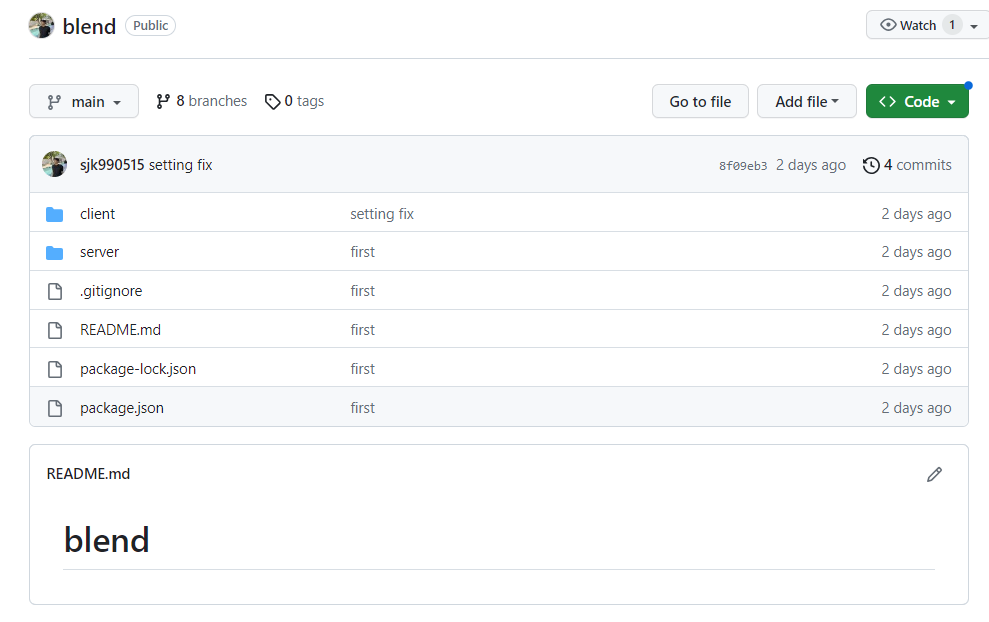Image resolution: width=989 pixels, height=622 pixels.
Task: Open the client folder
Action: (97, 214)
